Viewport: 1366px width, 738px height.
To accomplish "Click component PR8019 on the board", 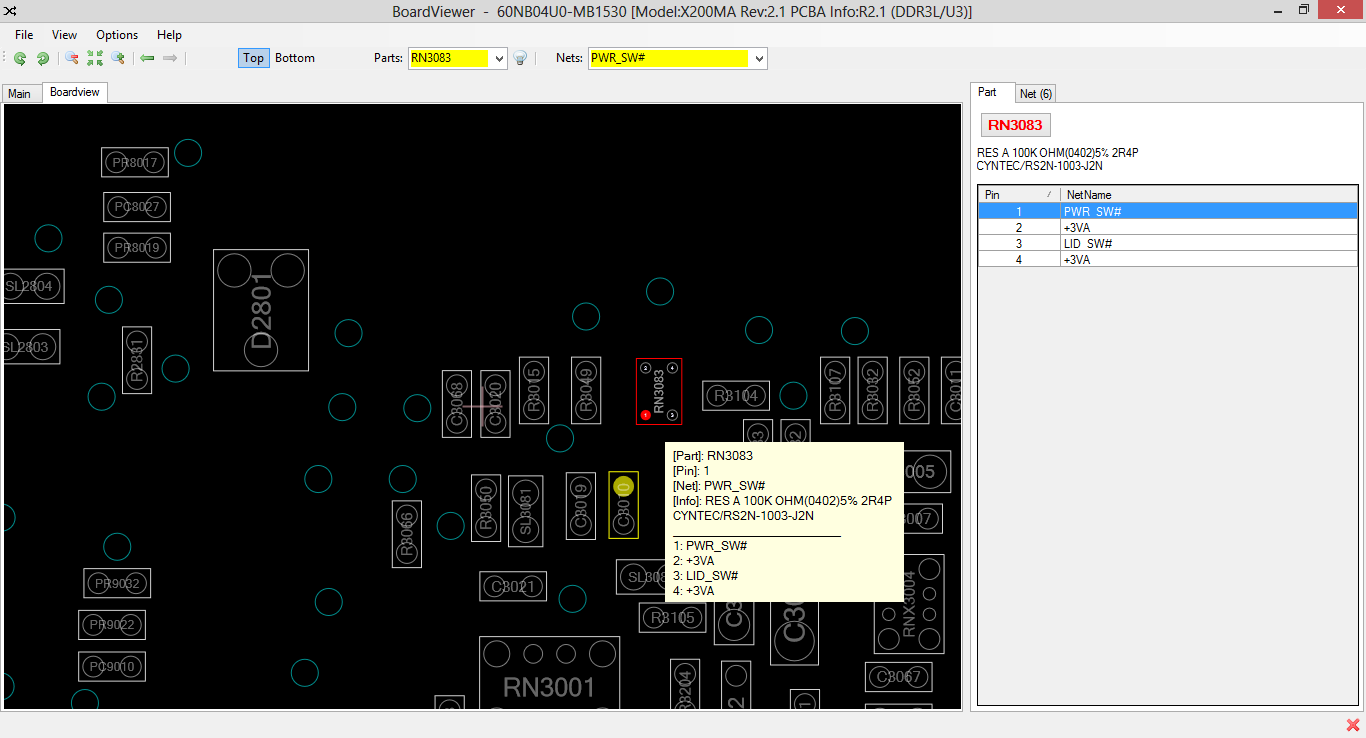I will (137, 247).
